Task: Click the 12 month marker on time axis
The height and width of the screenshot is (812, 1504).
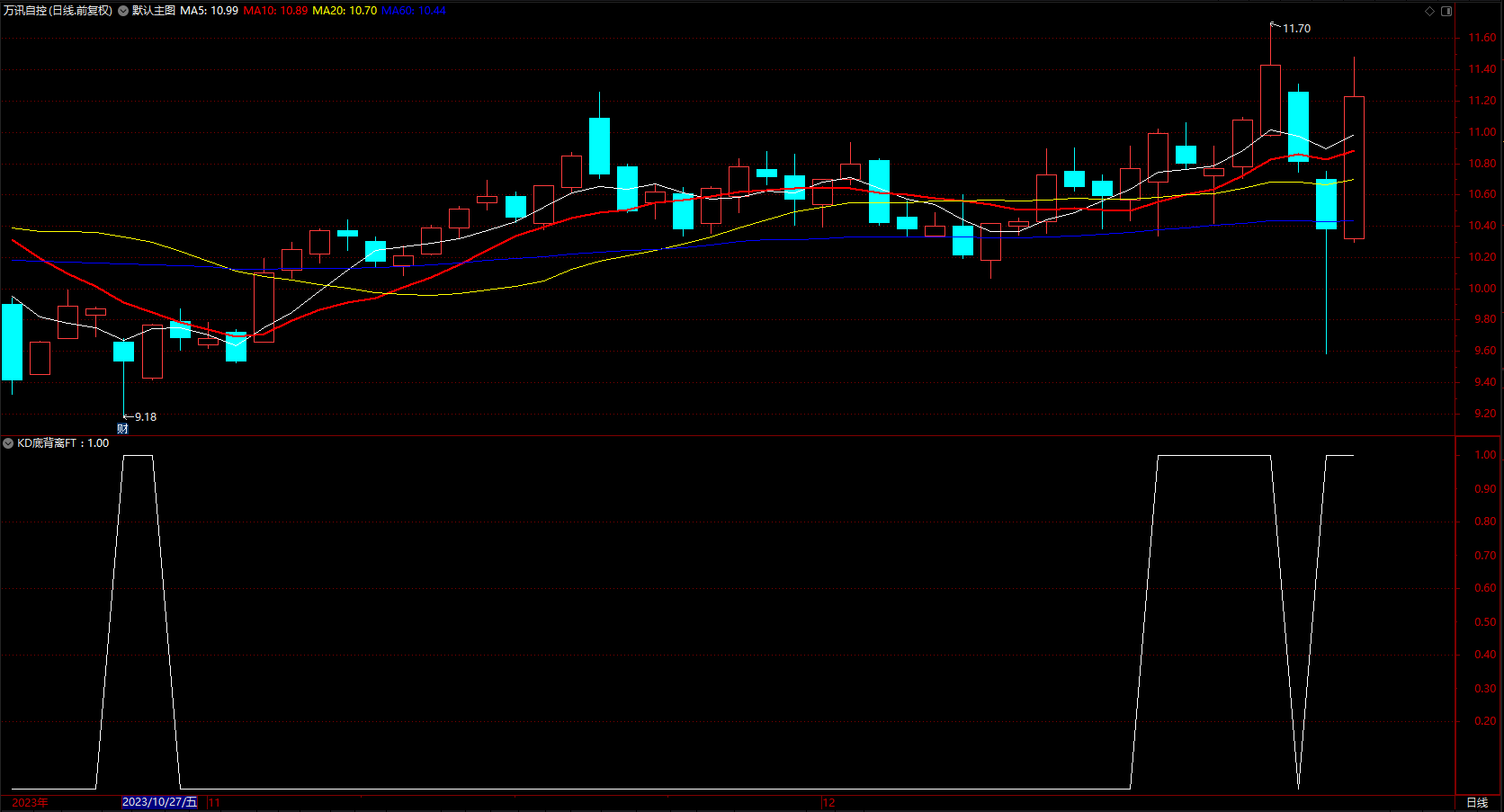Action: [828, 802]
